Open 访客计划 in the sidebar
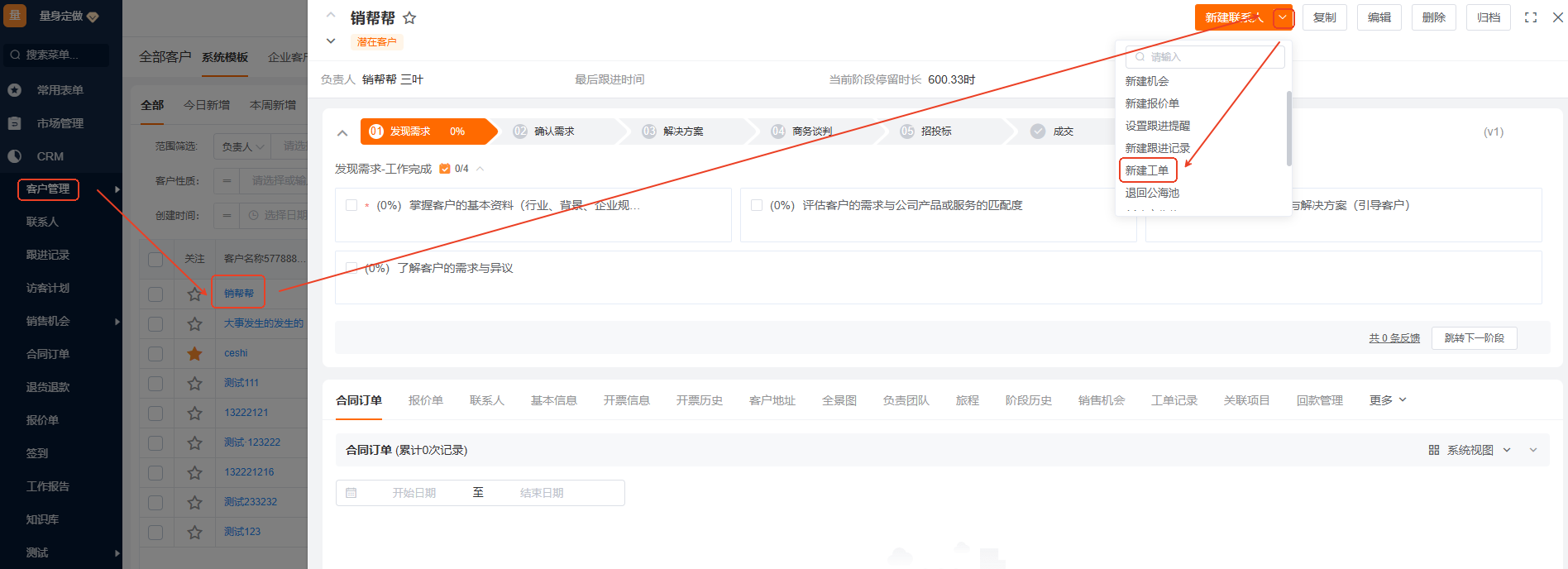The width and height of the screenshot is (1568, 569). (x=48, y=288)
